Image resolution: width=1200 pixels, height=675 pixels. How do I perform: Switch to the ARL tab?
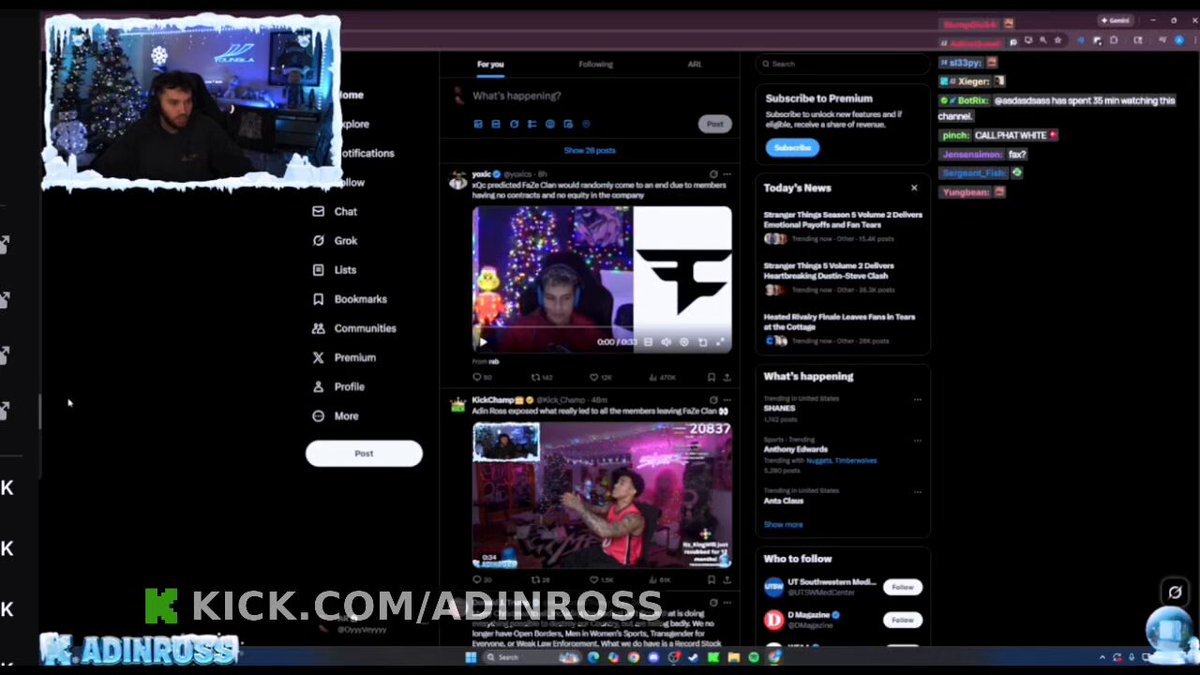click(x=694, y=64)
